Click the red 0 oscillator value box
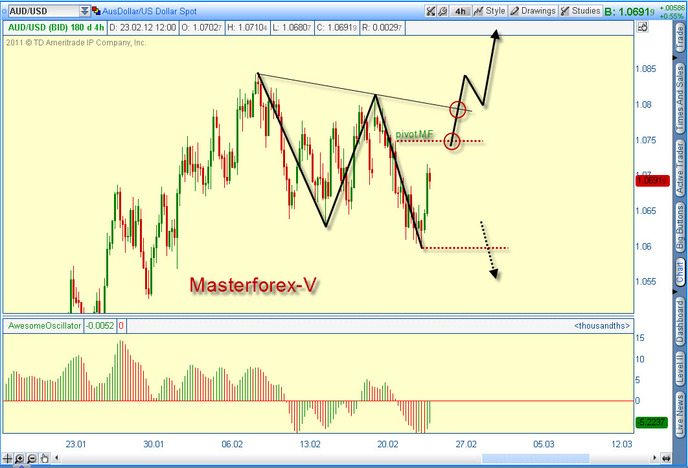The height and width of the screenshot is (468, 688). click(x=121, y=326)
